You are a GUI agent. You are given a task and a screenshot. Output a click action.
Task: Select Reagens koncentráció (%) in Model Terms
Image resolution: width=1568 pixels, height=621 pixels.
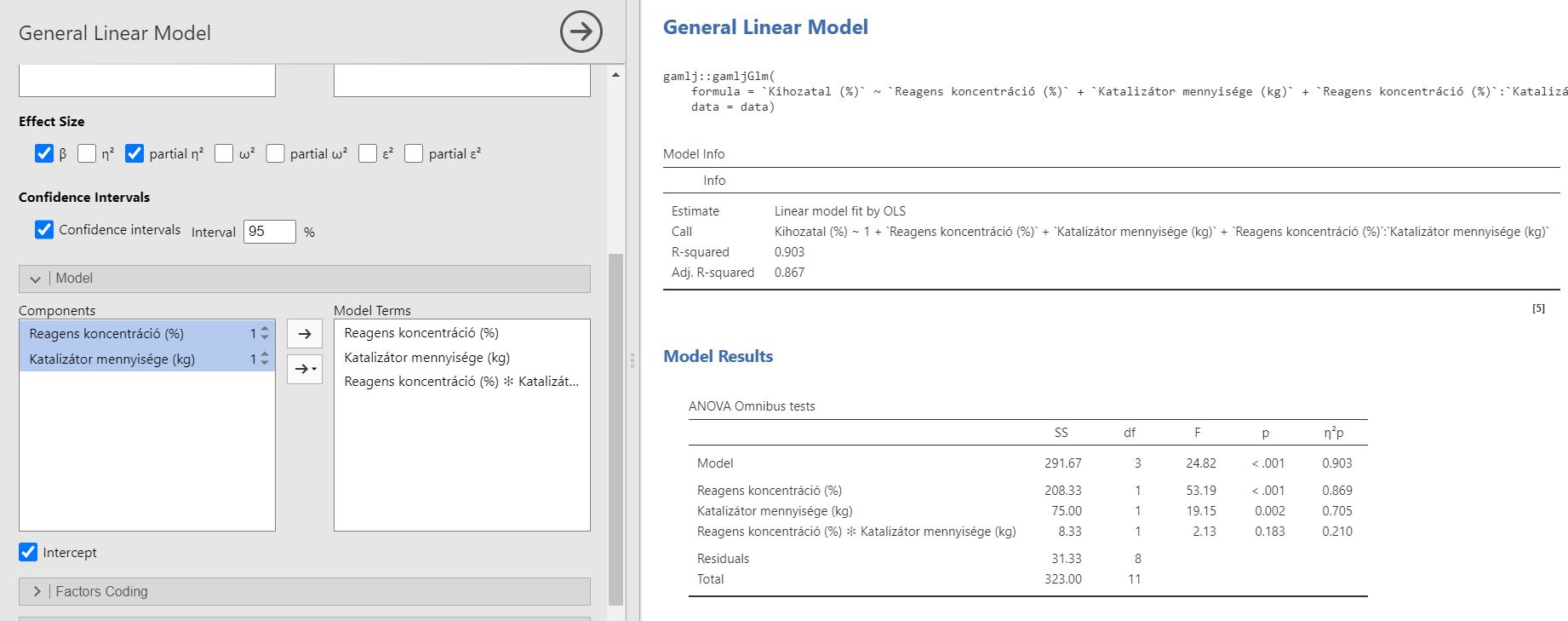[x=421, y=333]
